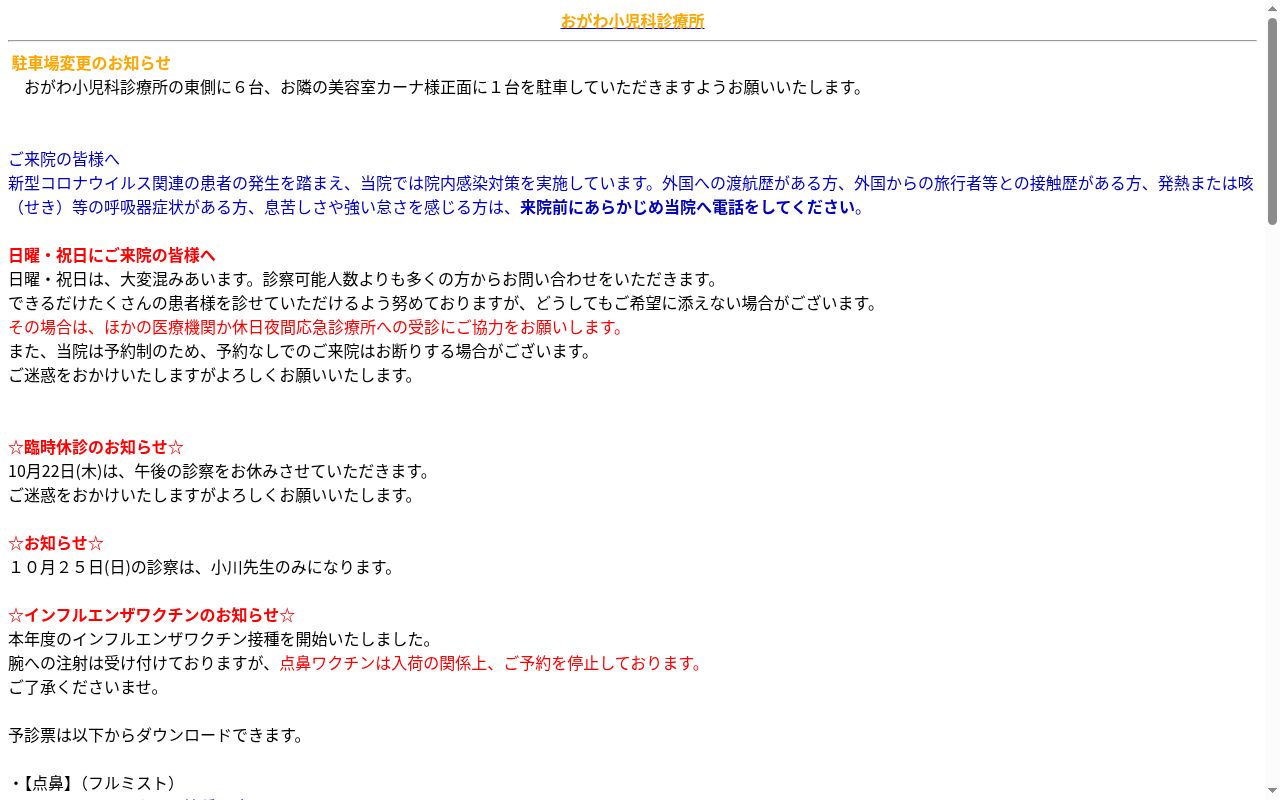Click red text 点鼻ワクチンは入荷の関係上
This screenshot has height=800, width=1280.
pos(492,663)
